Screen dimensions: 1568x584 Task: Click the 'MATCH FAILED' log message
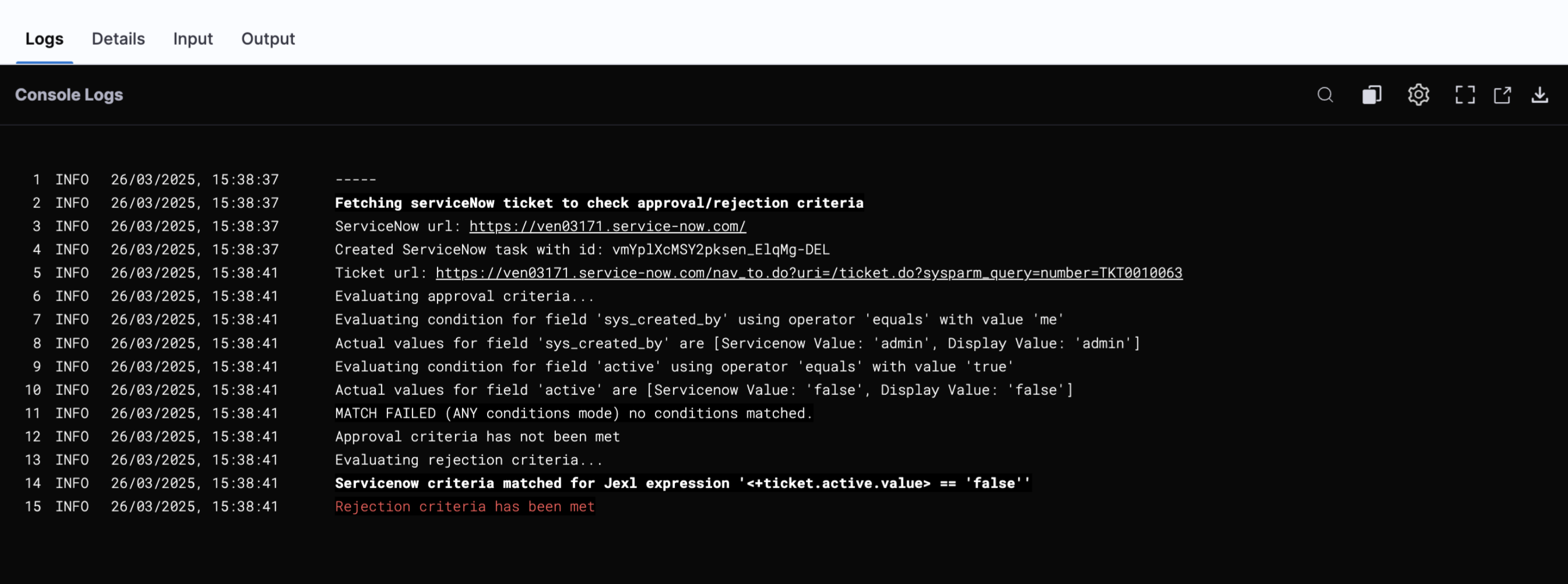tap(573, 413)
